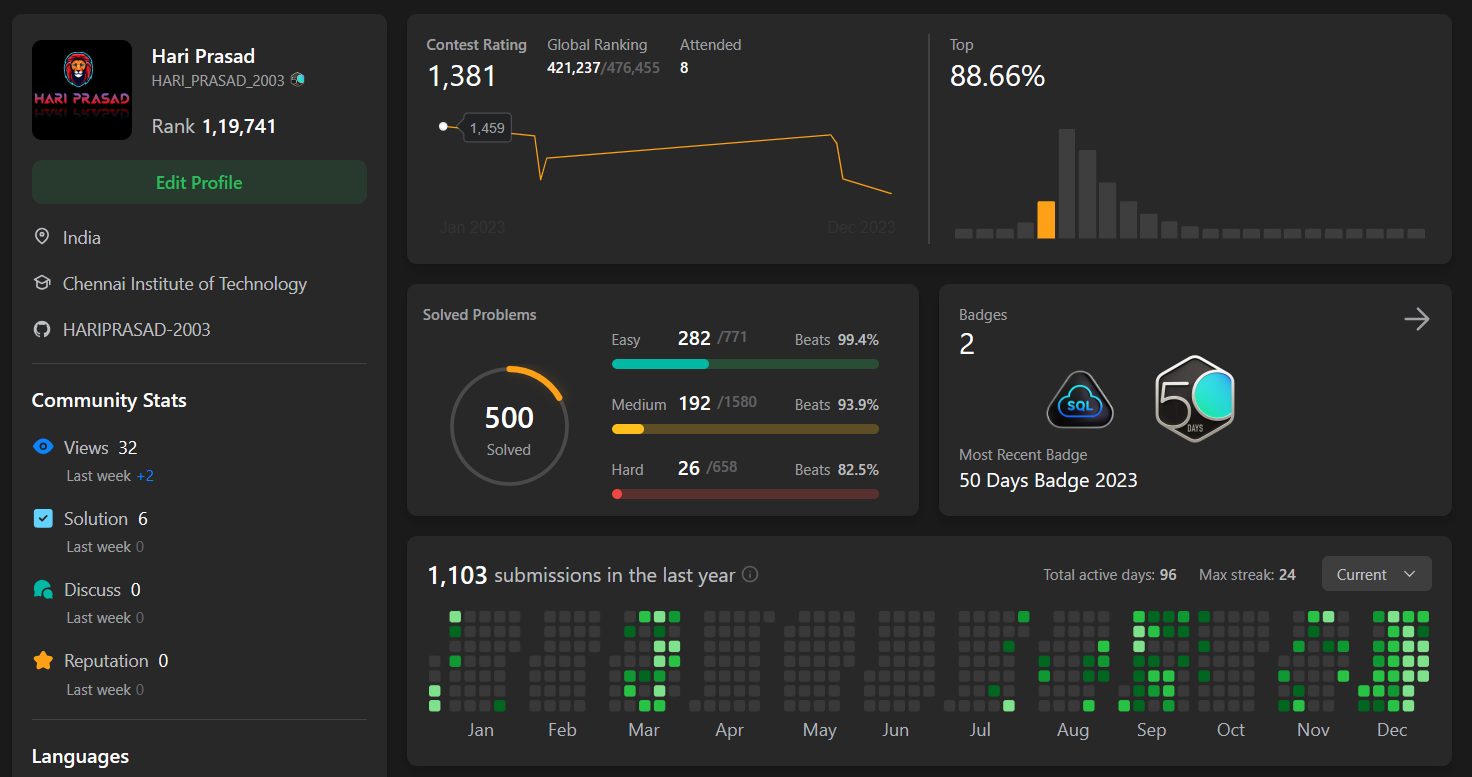Click the SQL cloud badge
Screen dimensions: 1472x777
(1080, 400)
